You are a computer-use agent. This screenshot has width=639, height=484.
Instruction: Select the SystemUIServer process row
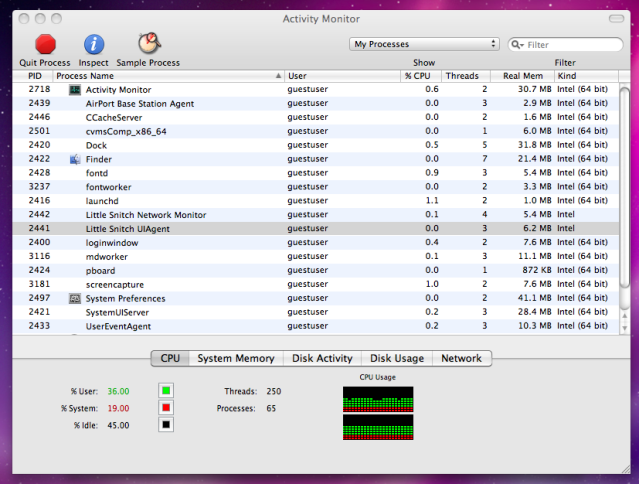316,312
